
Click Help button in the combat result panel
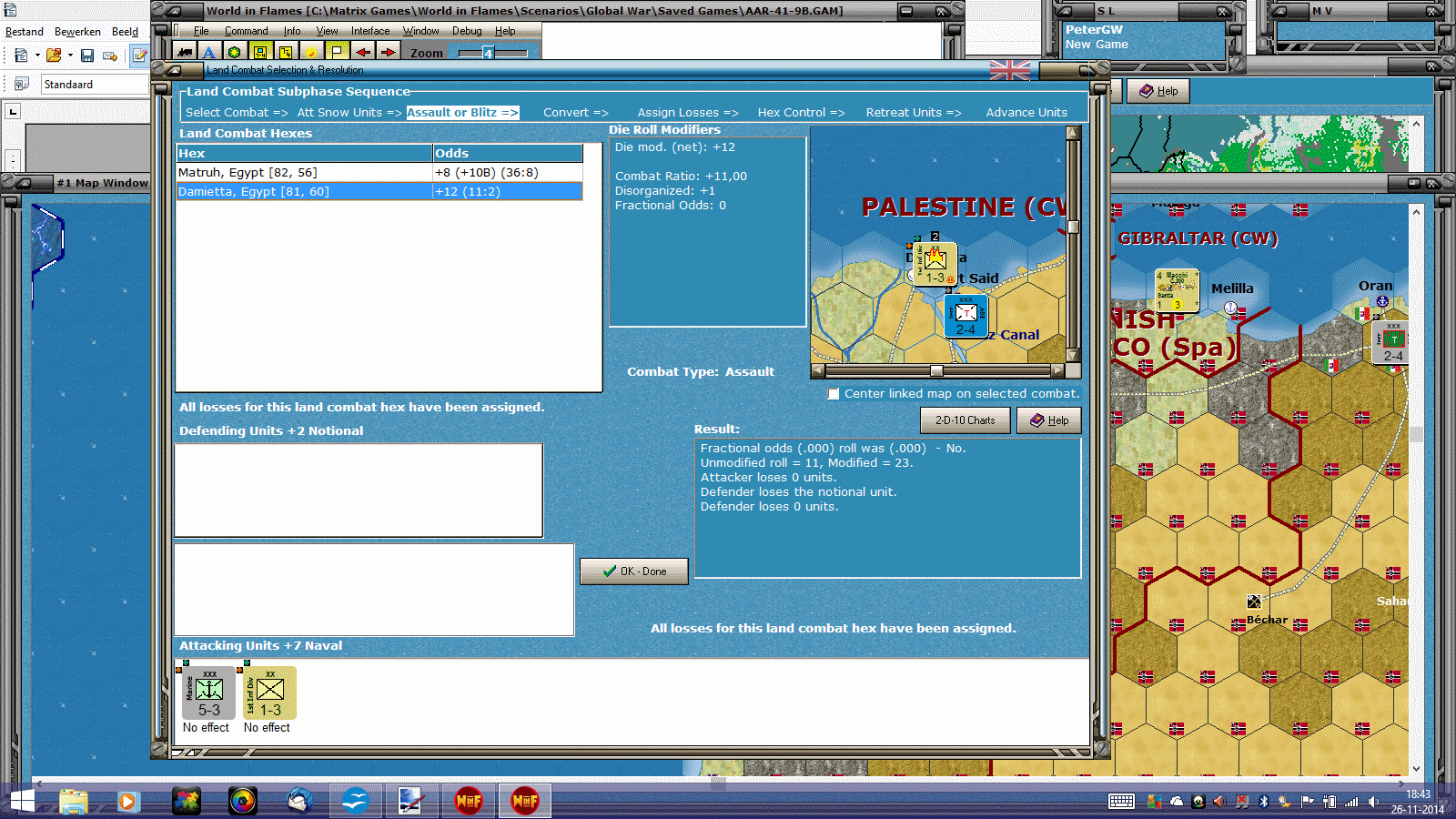click(1049, 420)
